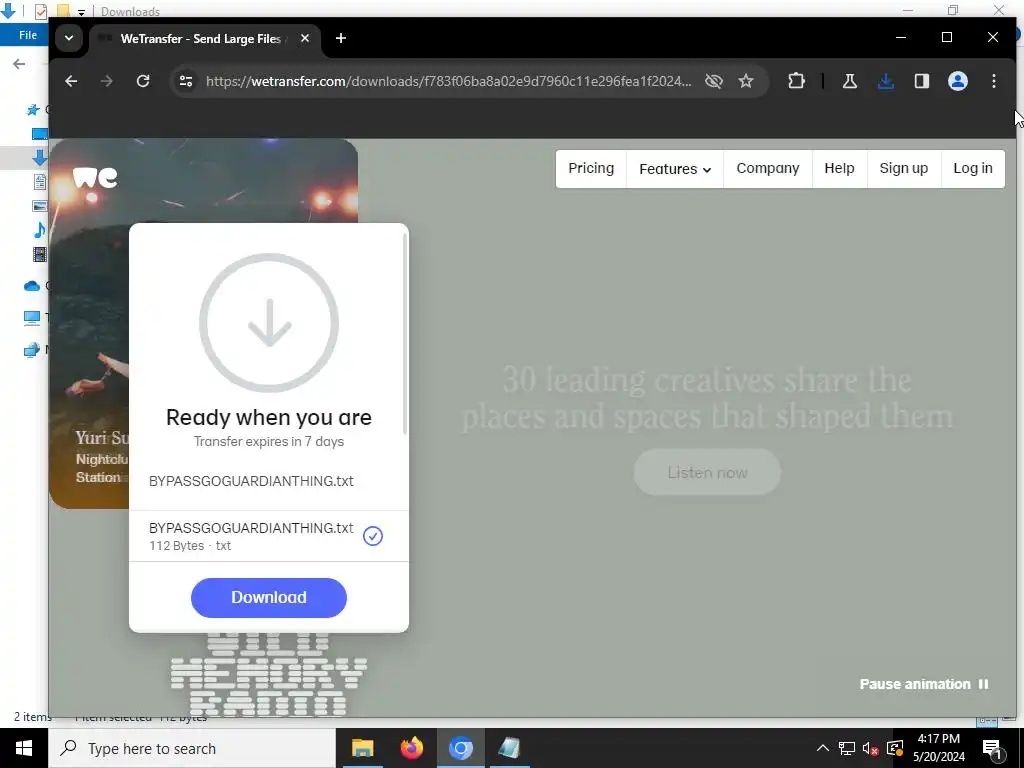Open File Explorer from the taskbar

point(362,748)
